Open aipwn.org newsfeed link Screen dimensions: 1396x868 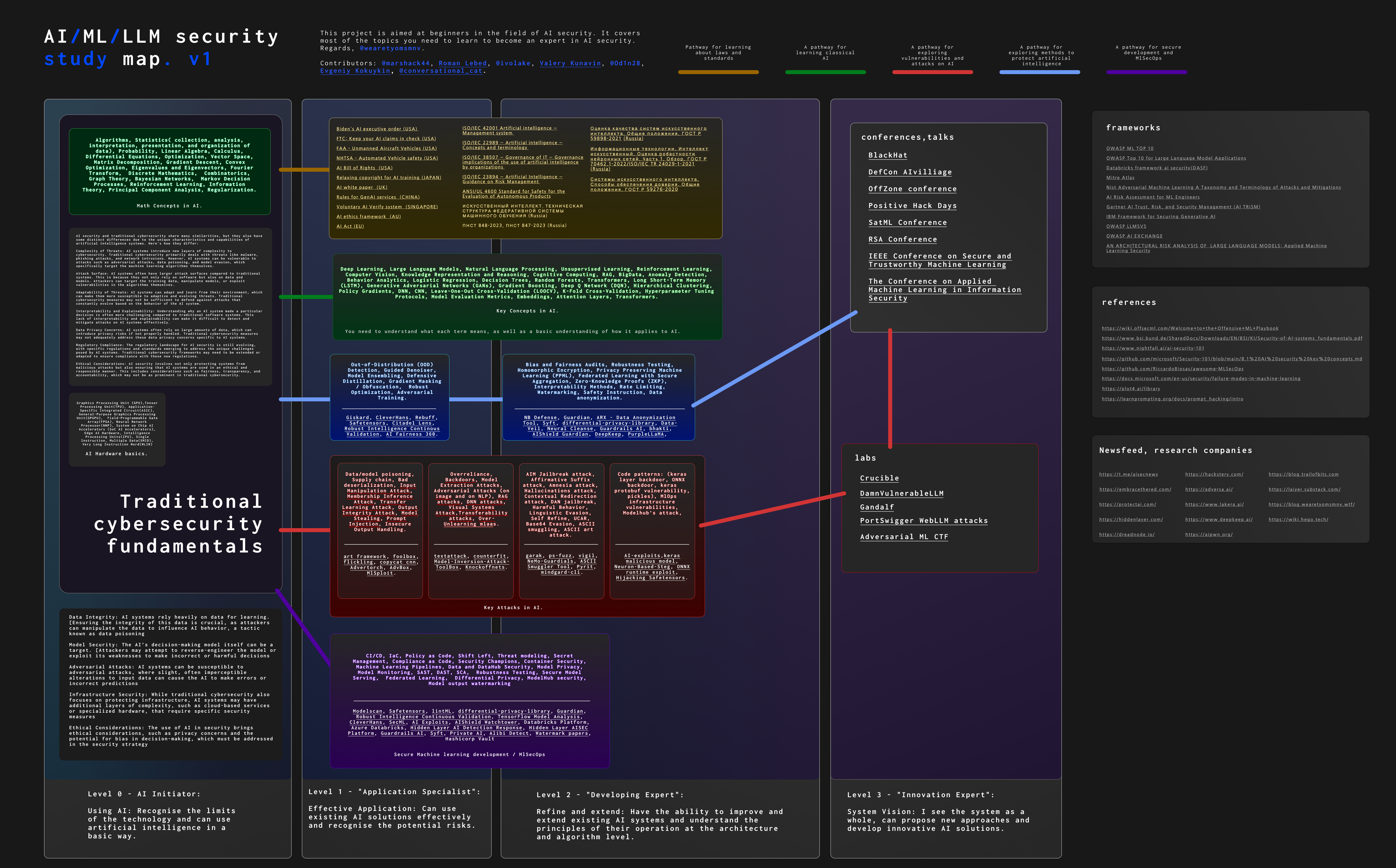(x=1209, y=535)
